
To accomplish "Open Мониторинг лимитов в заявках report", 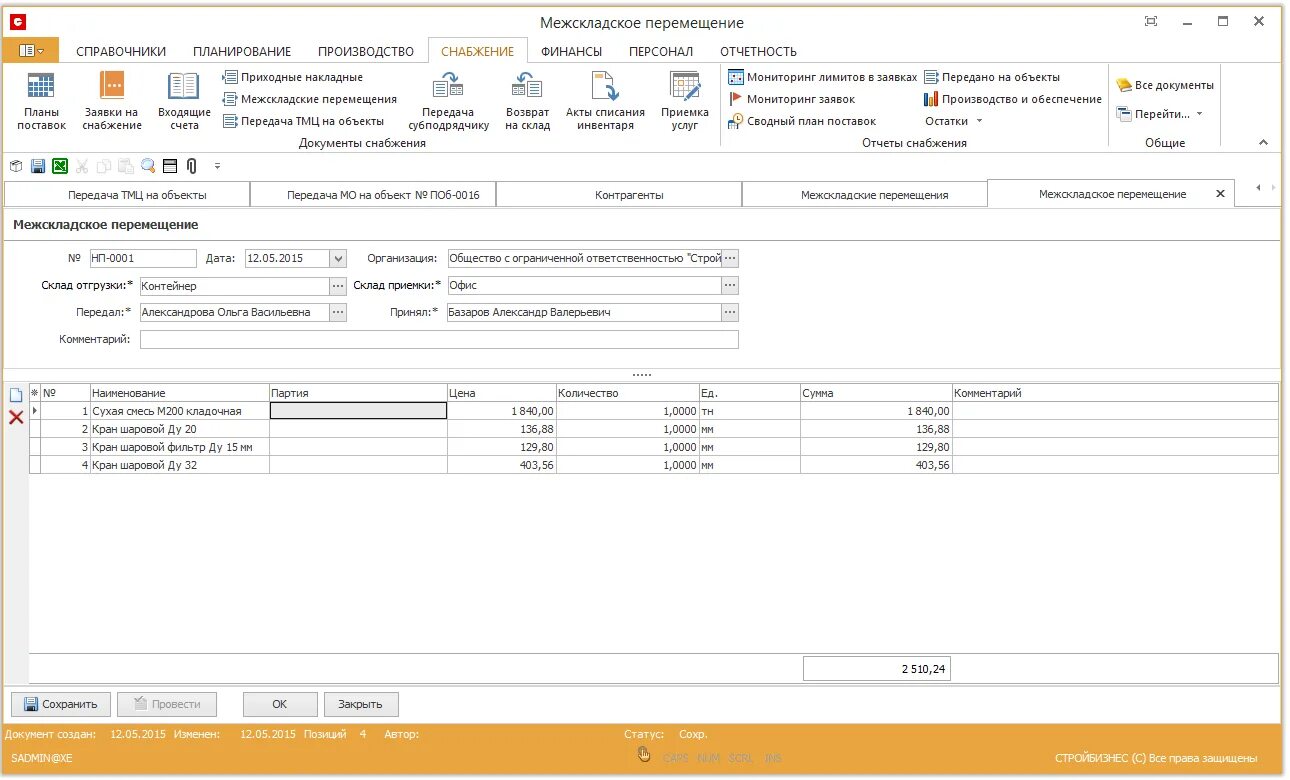I will coord(822,77).
